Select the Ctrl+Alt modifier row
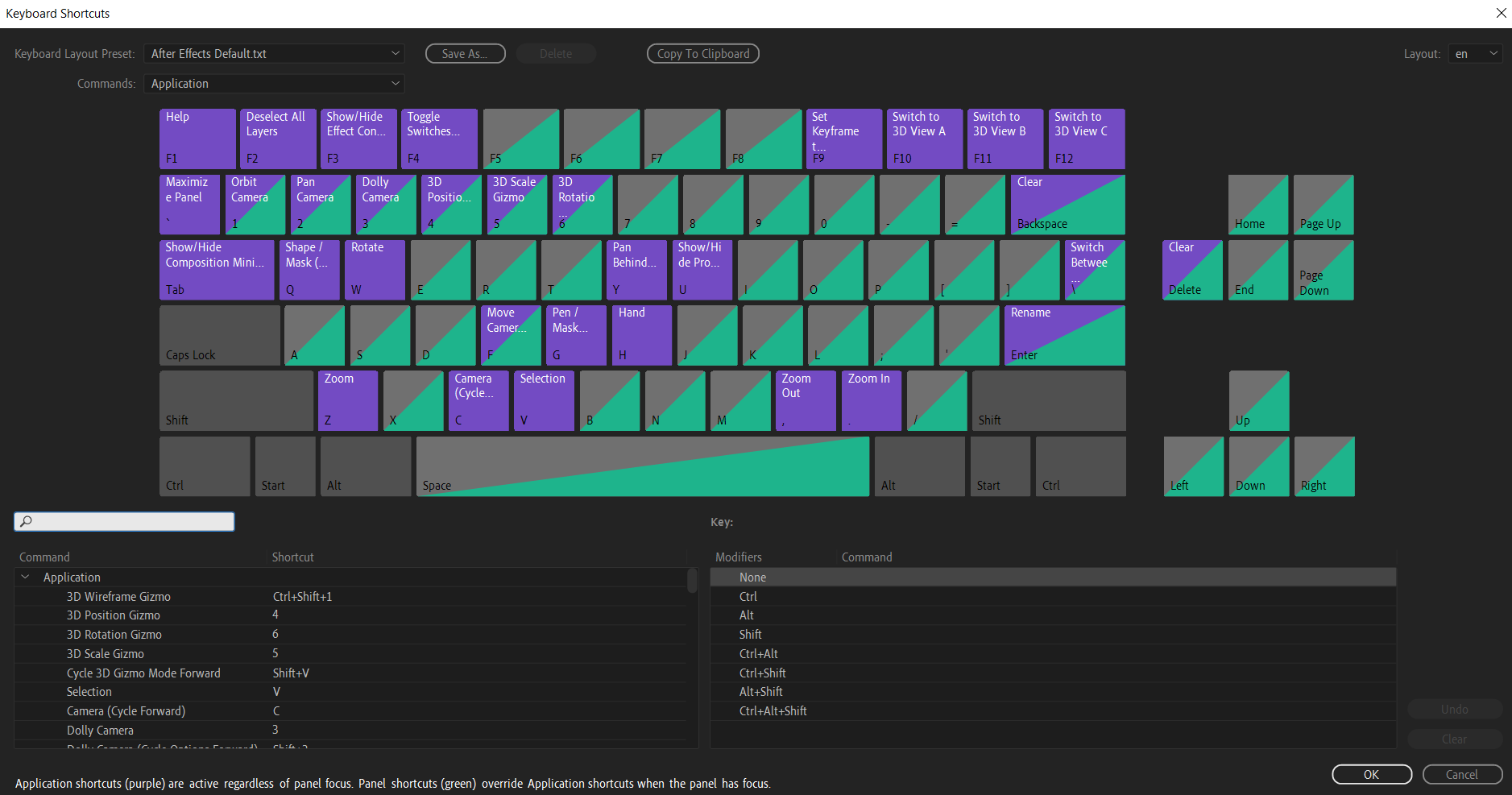Image resolution: width=1512 pixels, height=795 pixels. tap(1053, 653)
